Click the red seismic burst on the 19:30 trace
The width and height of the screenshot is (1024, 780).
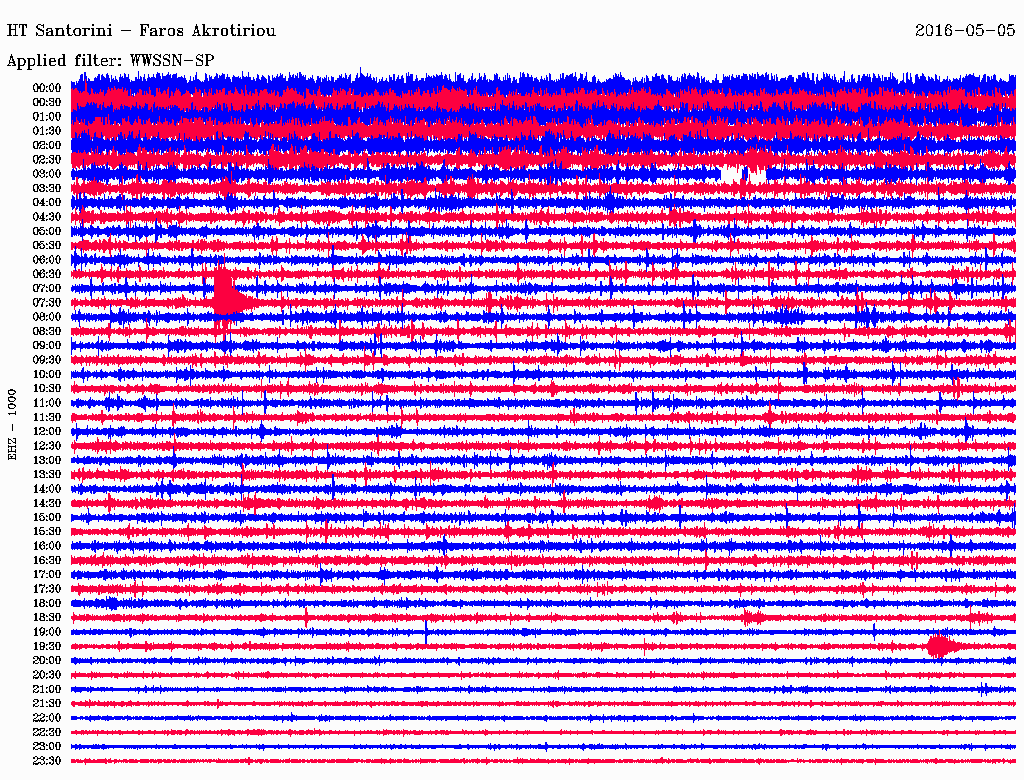942,647
